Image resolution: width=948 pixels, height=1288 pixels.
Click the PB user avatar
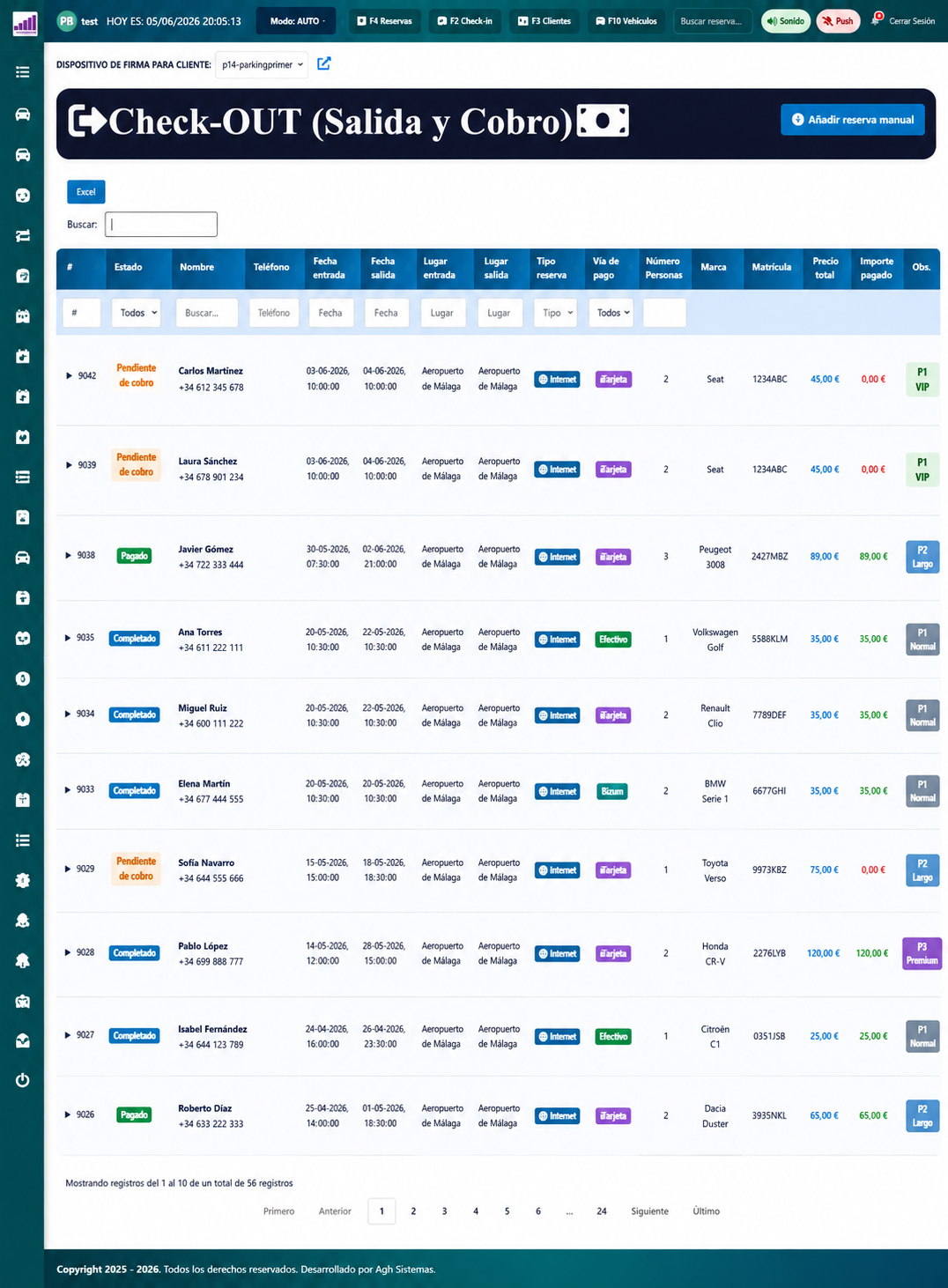pos(66,21)
